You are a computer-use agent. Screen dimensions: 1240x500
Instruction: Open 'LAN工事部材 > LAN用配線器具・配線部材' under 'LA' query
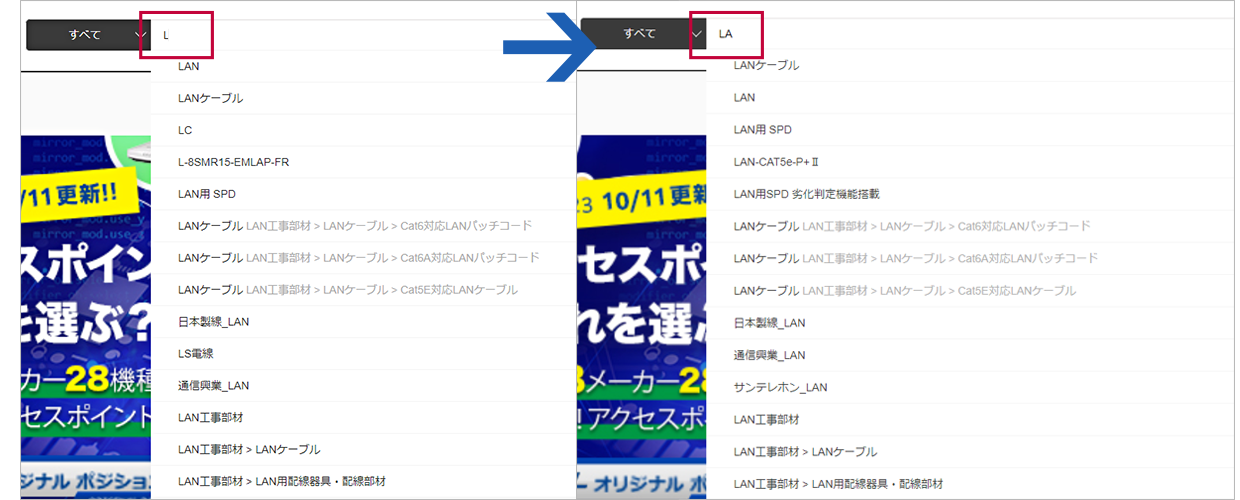[837, 483]
